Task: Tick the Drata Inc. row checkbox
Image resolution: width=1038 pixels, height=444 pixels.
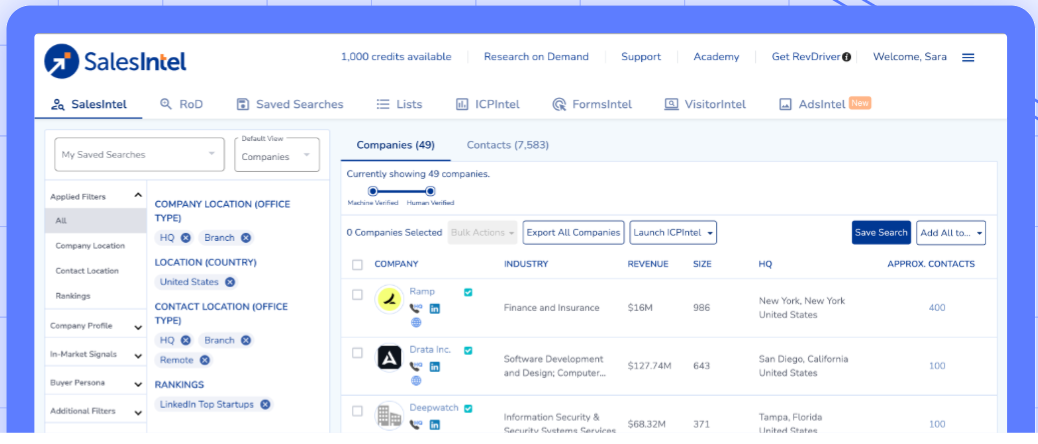Action: [357, 353]
